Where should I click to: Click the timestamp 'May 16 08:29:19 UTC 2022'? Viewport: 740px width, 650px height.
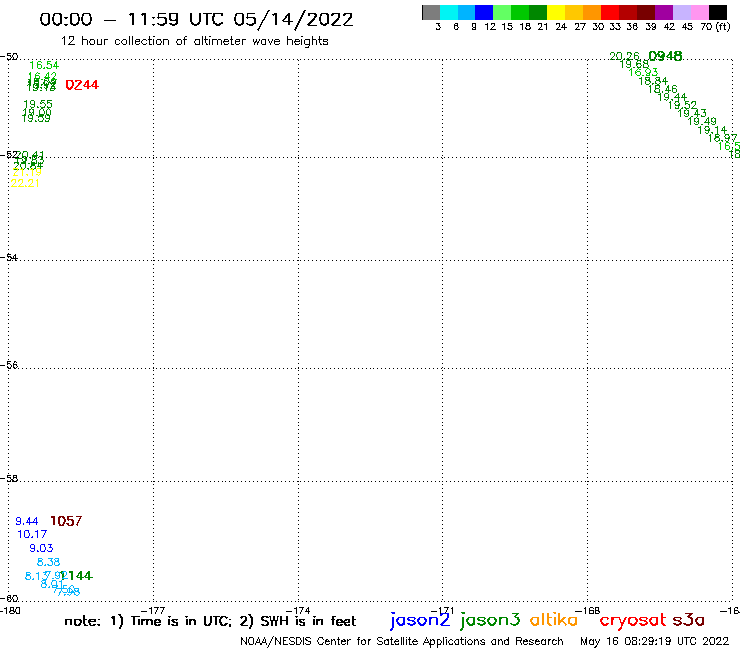pyautogui.click(x=655, y=642)
